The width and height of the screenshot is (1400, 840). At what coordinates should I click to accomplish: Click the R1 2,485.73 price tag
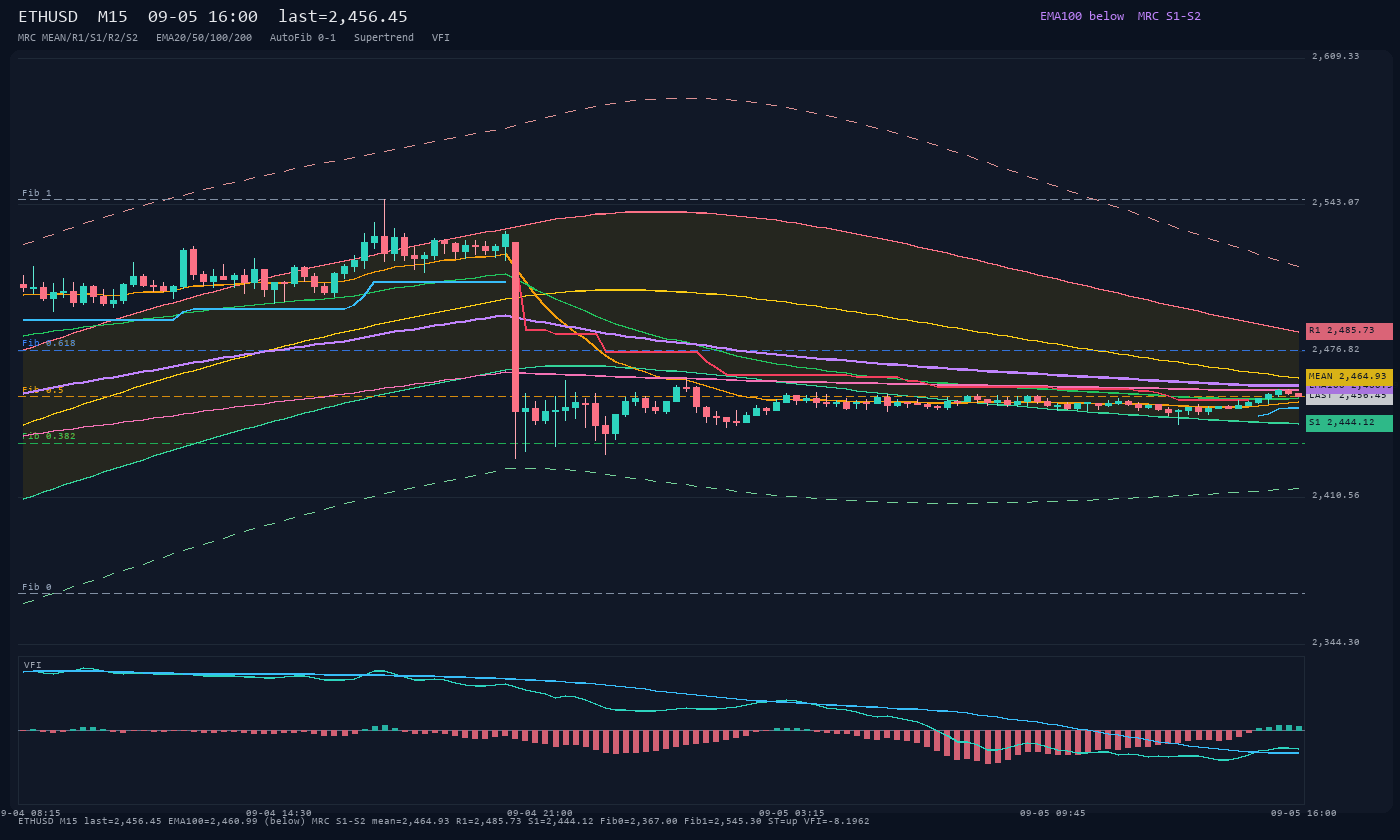pyautogui.click(x=1349, y=331)
